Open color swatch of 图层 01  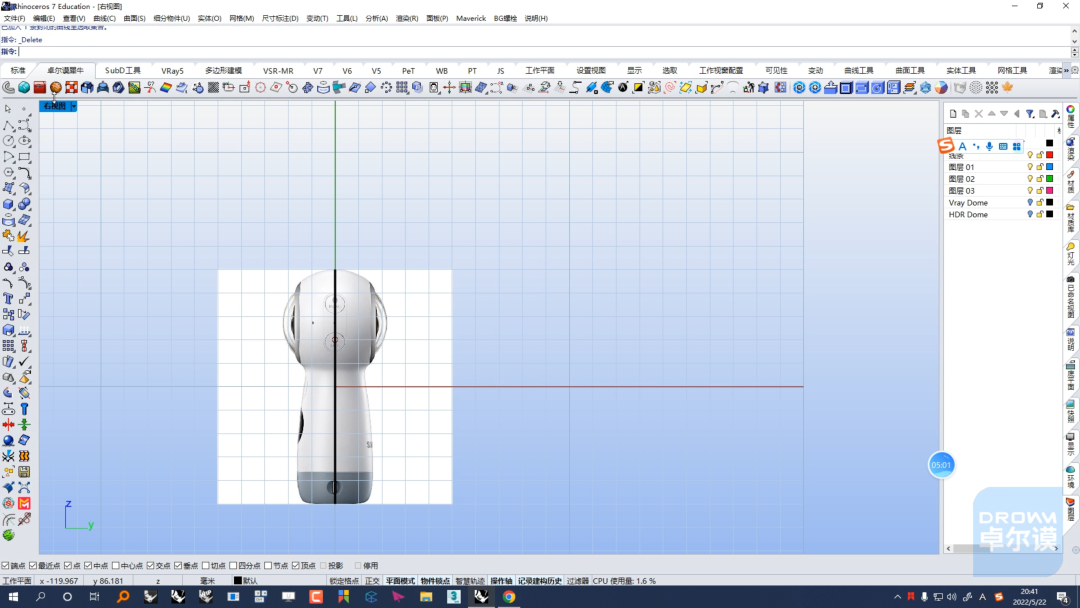coord(1050,167)
